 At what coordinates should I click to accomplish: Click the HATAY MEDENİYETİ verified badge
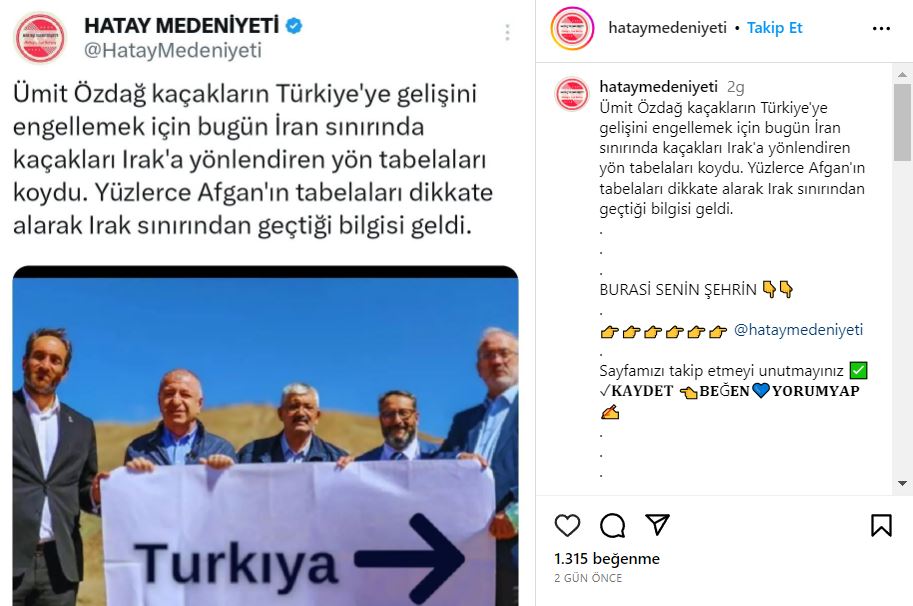pos(293,26)
